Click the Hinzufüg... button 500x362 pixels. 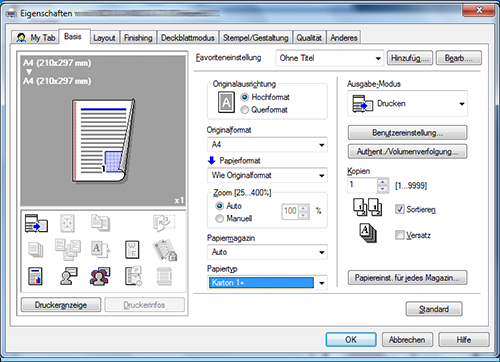pos(410,58)
